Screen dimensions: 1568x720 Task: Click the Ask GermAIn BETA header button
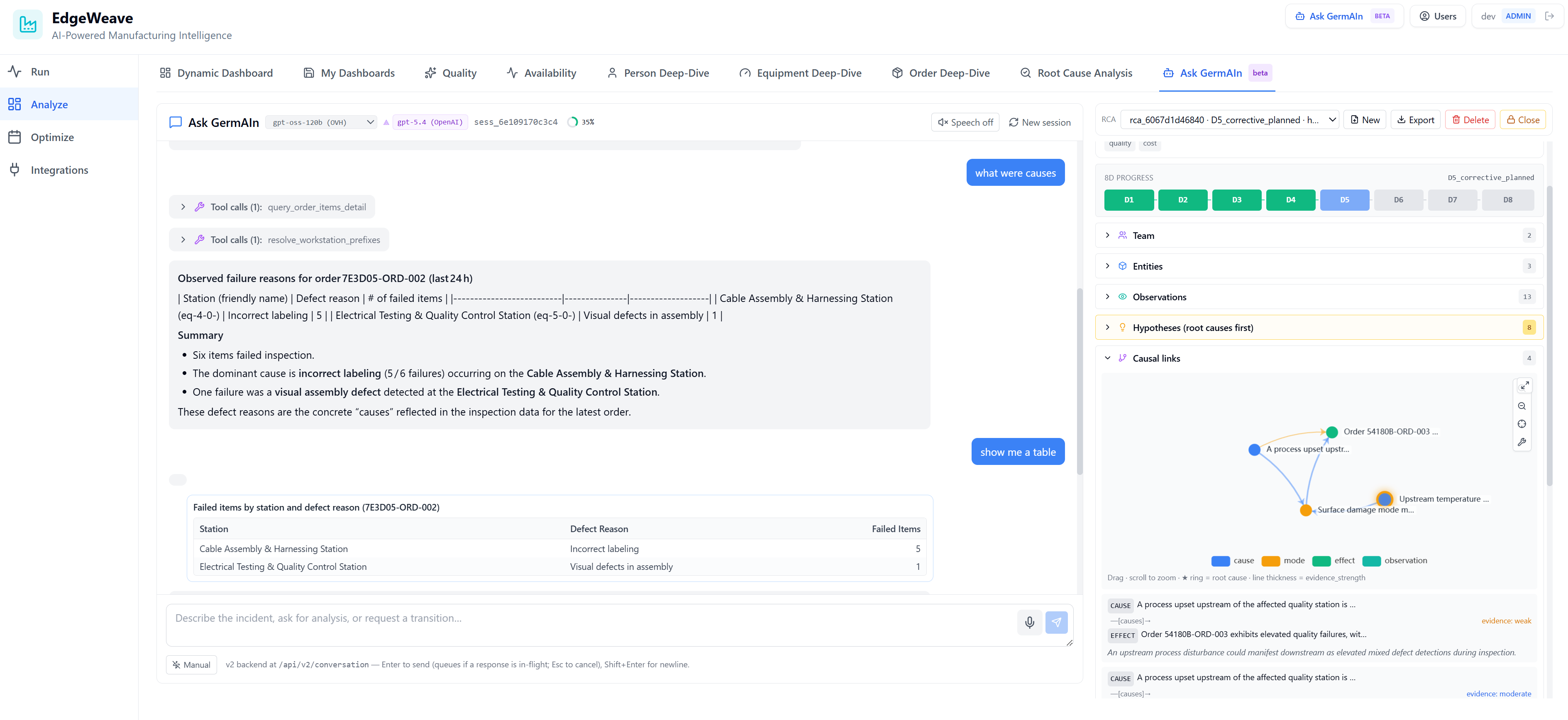point(1344,17)
